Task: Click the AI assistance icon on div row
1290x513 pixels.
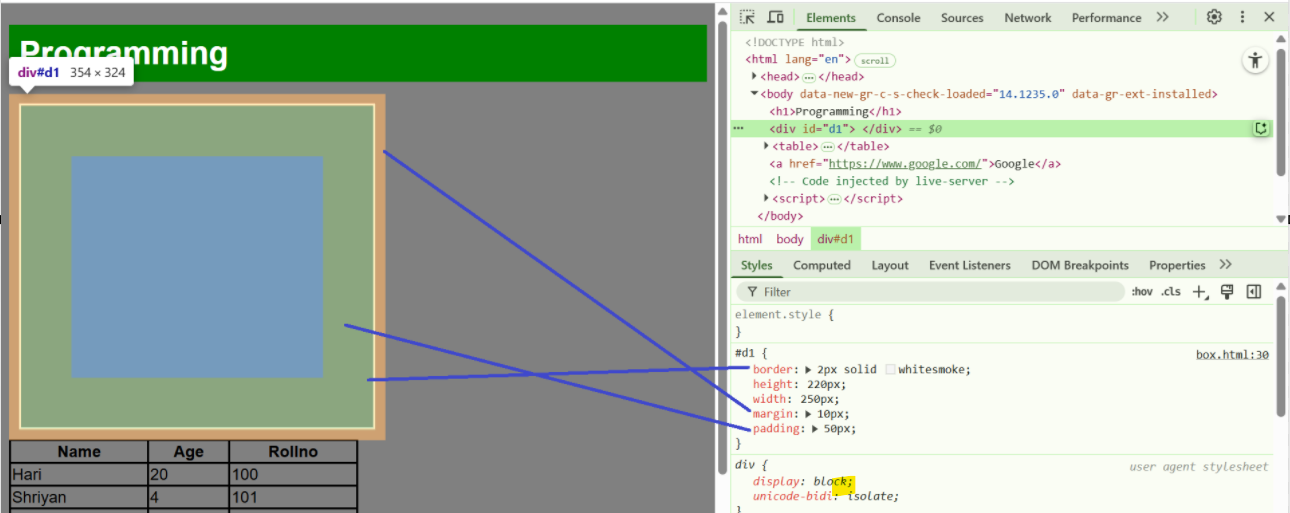Action: [1261, 129]
